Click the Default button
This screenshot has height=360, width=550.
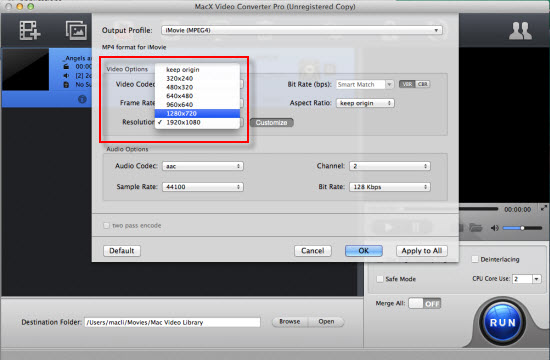tap(122, 251)
